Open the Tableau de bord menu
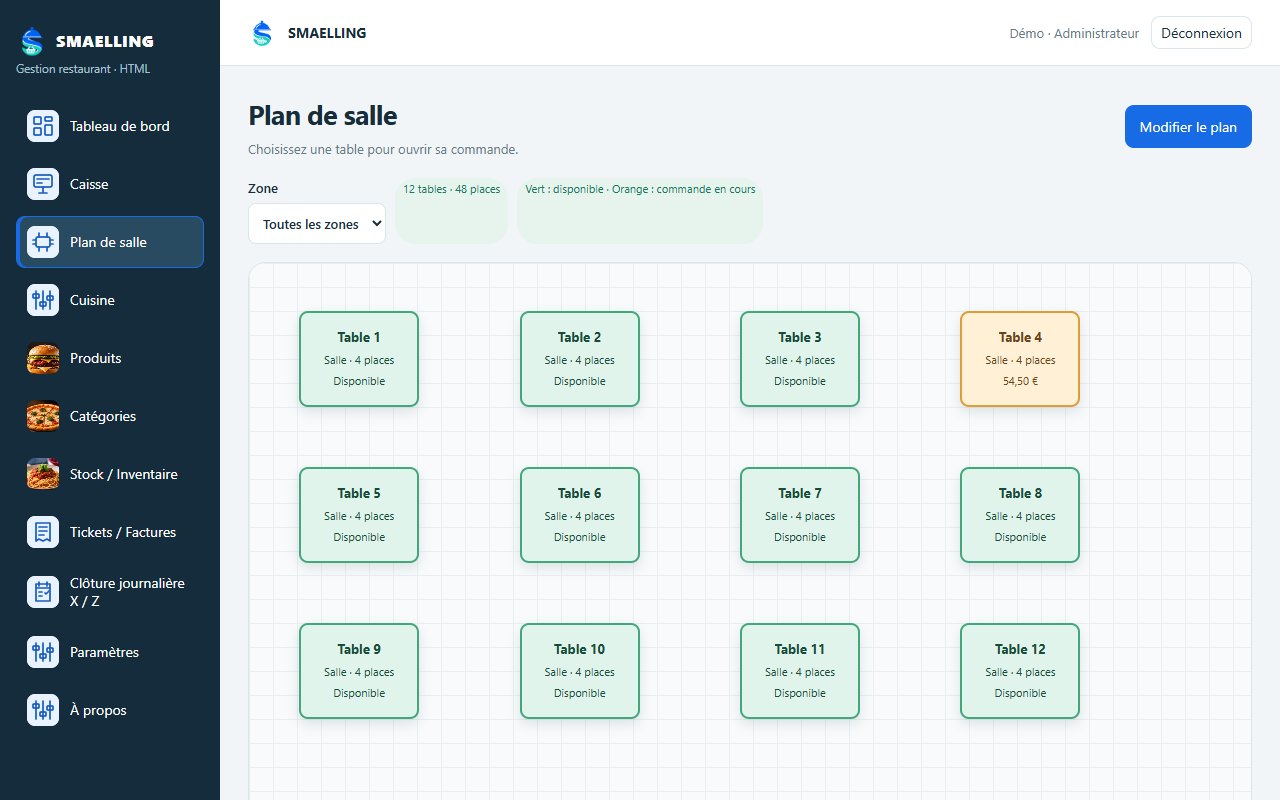 110,126
